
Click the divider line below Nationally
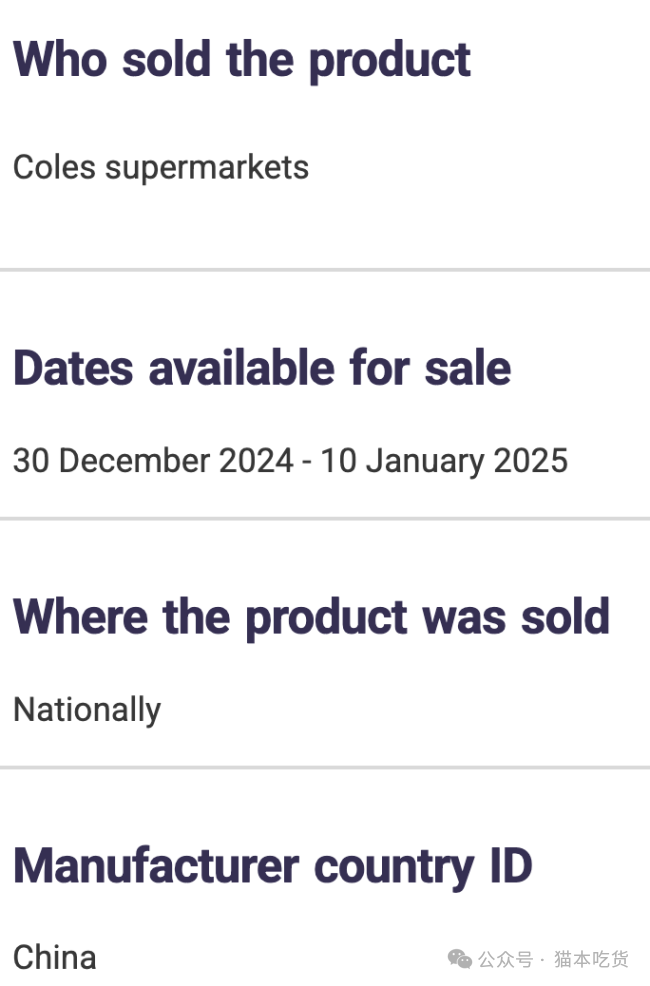325,767
